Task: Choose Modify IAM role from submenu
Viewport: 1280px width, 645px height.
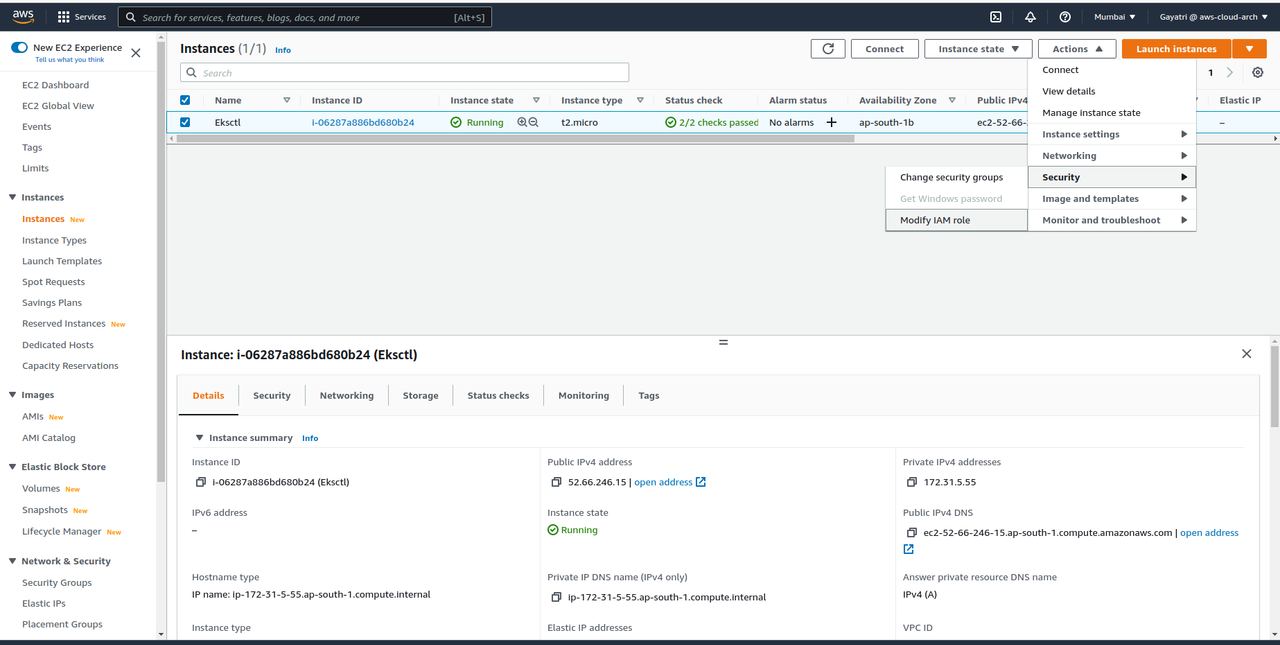Action: coord(957,220)
